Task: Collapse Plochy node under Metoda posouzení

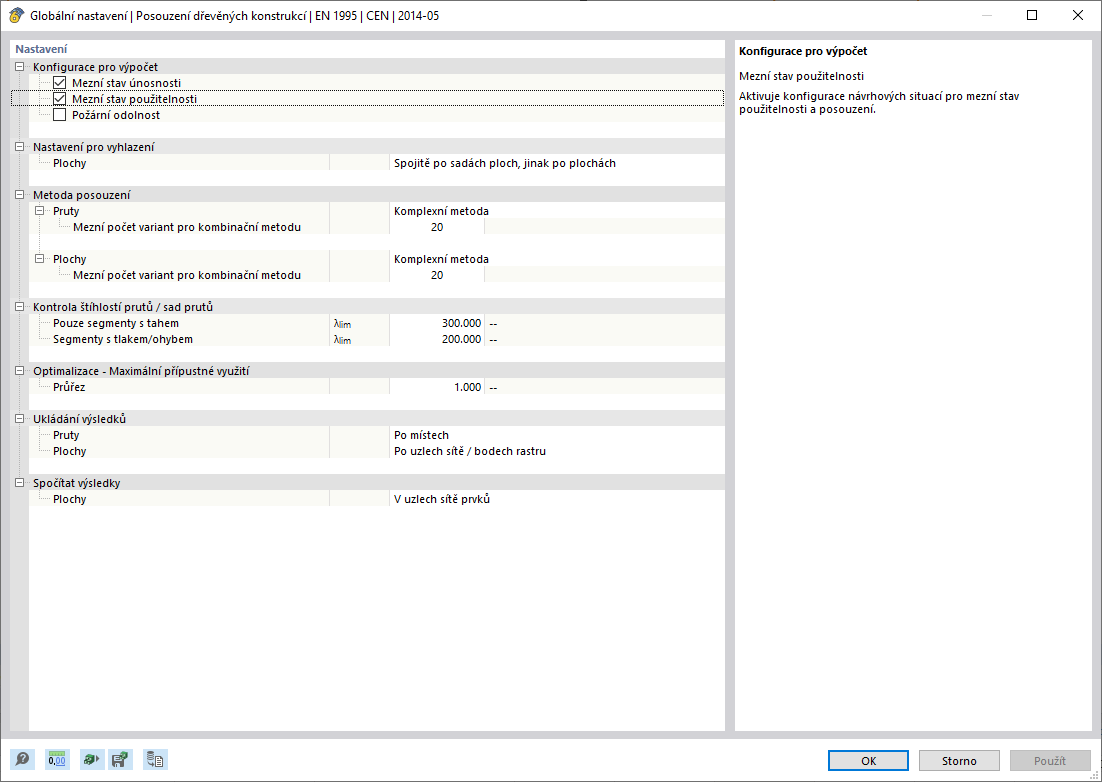Action: coord(40,259)
